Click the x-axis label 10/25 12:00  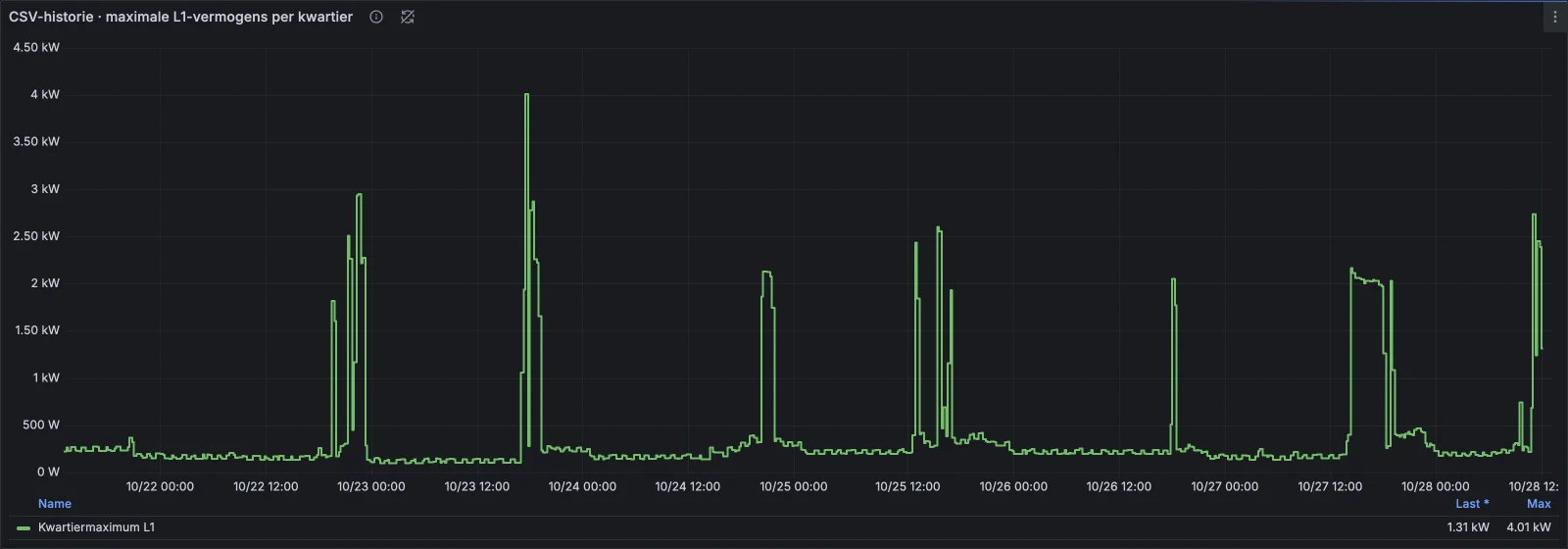click(907, 486)
